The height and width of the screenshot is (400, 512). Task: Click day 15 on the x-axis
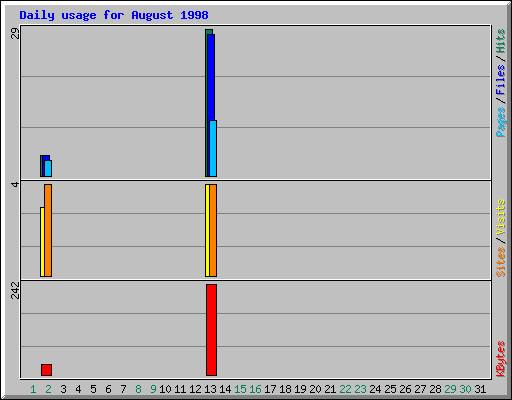point(240,389)
